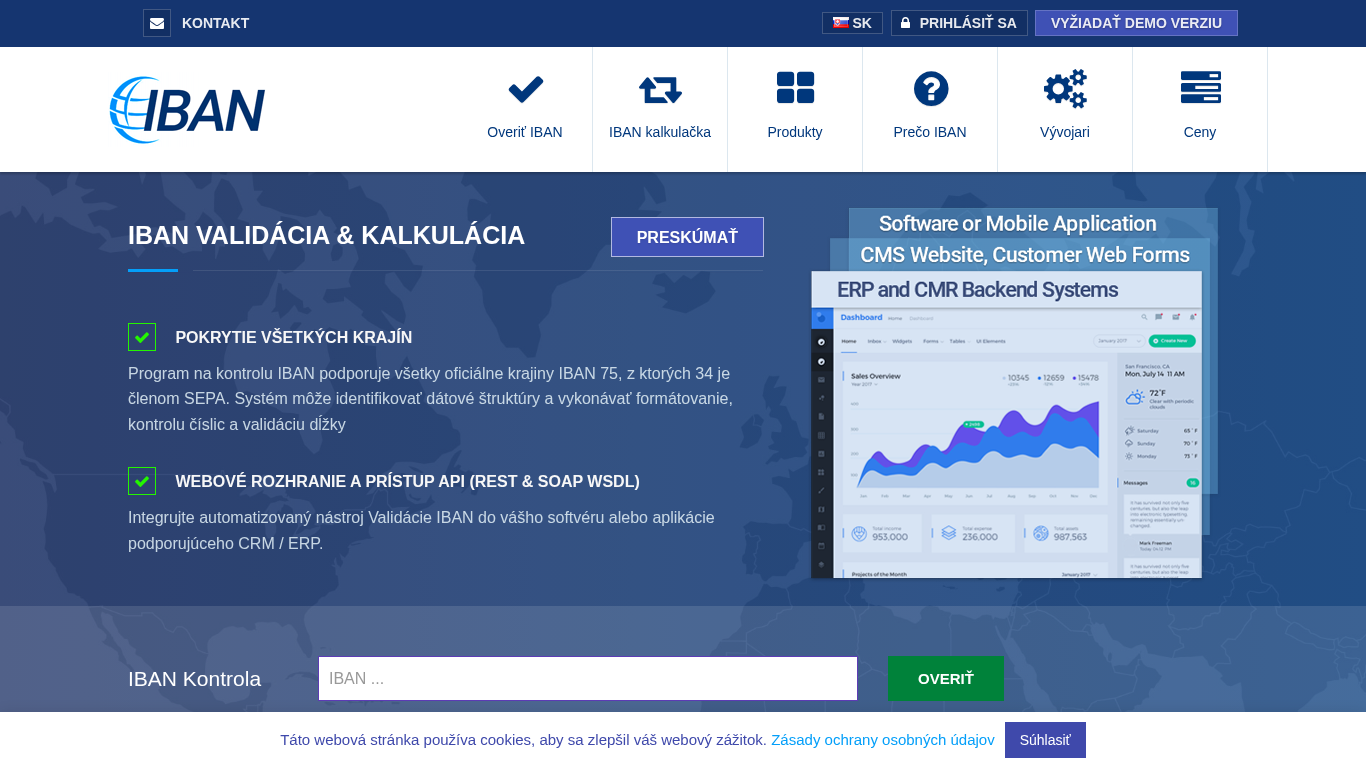
Task: Click the gears Vývojari icon
Action: click(x=1065, y=89)
